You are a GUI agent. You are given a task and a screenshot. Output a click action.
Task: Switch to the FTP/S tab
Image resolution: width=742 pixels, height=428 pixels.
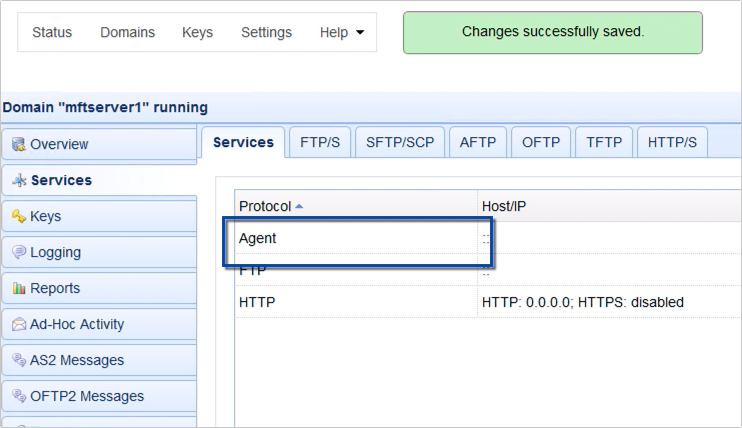tap(320, 143)
